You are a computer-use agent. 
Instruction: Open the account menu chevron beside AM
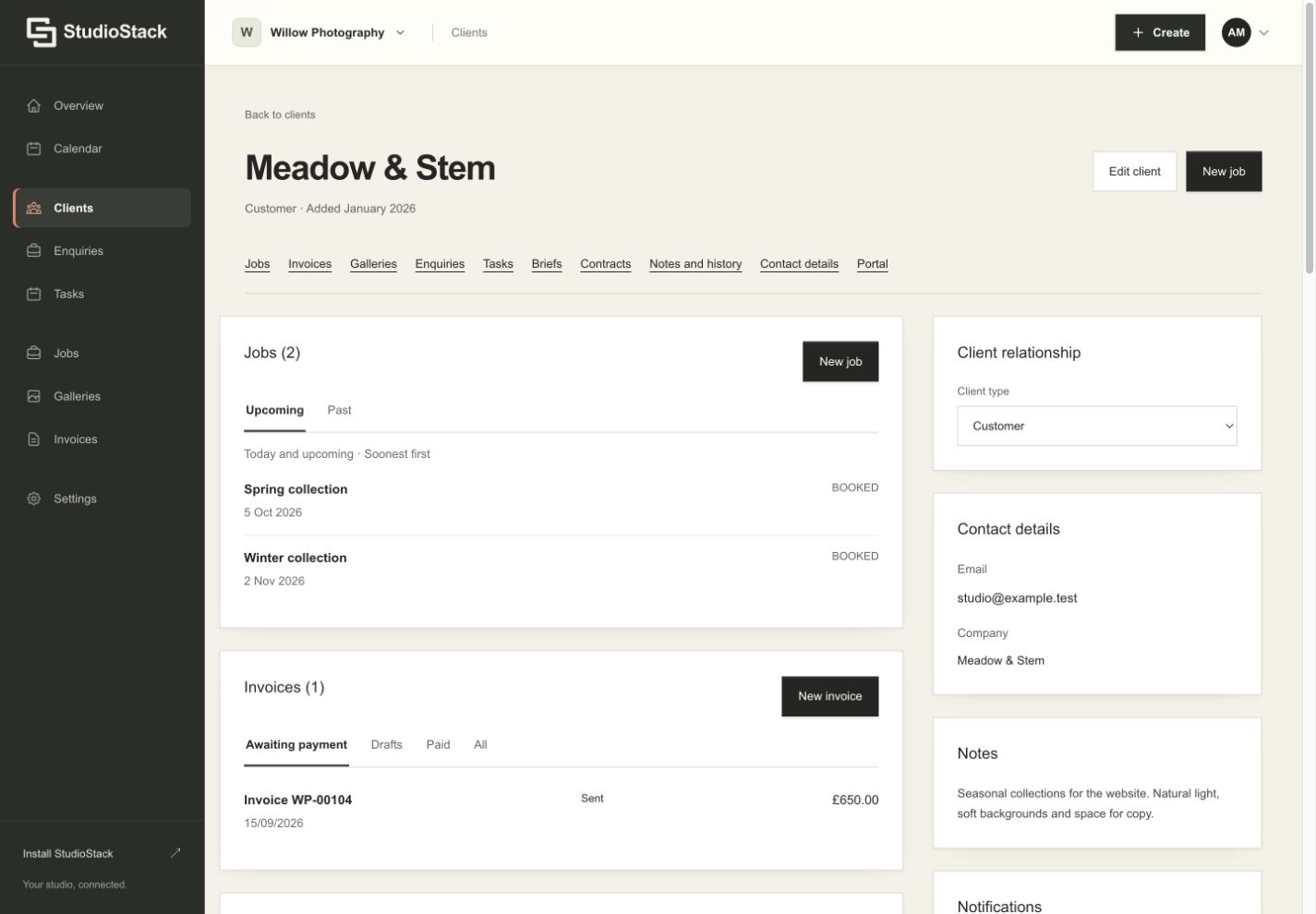click(1264, 32)
